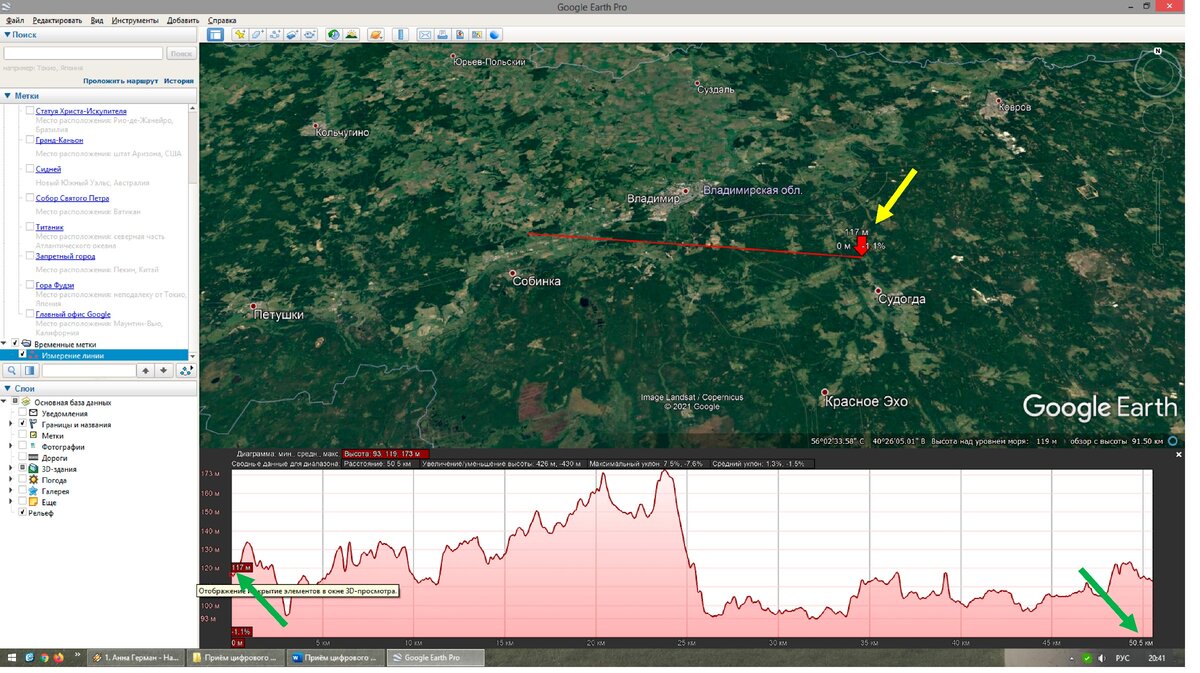Toggle sunlight across the landscape
This screenshot has height=673, width=1200.
pyautogui.click(x=351, y=34)
